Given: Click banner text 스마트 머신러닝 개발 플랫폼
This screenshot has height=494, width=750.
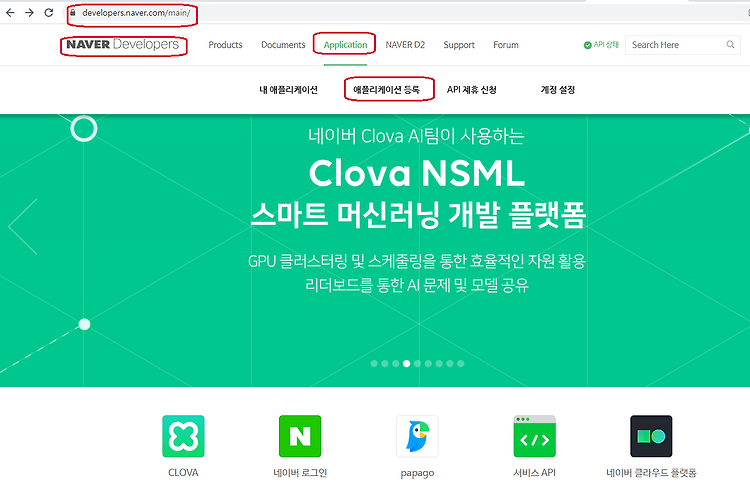Looking at the screenshot, I should click(418, 215).
